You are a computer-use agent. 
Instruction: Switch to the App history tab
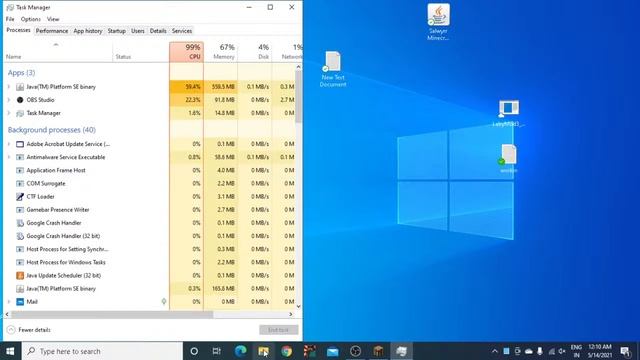tap(88, 31)
